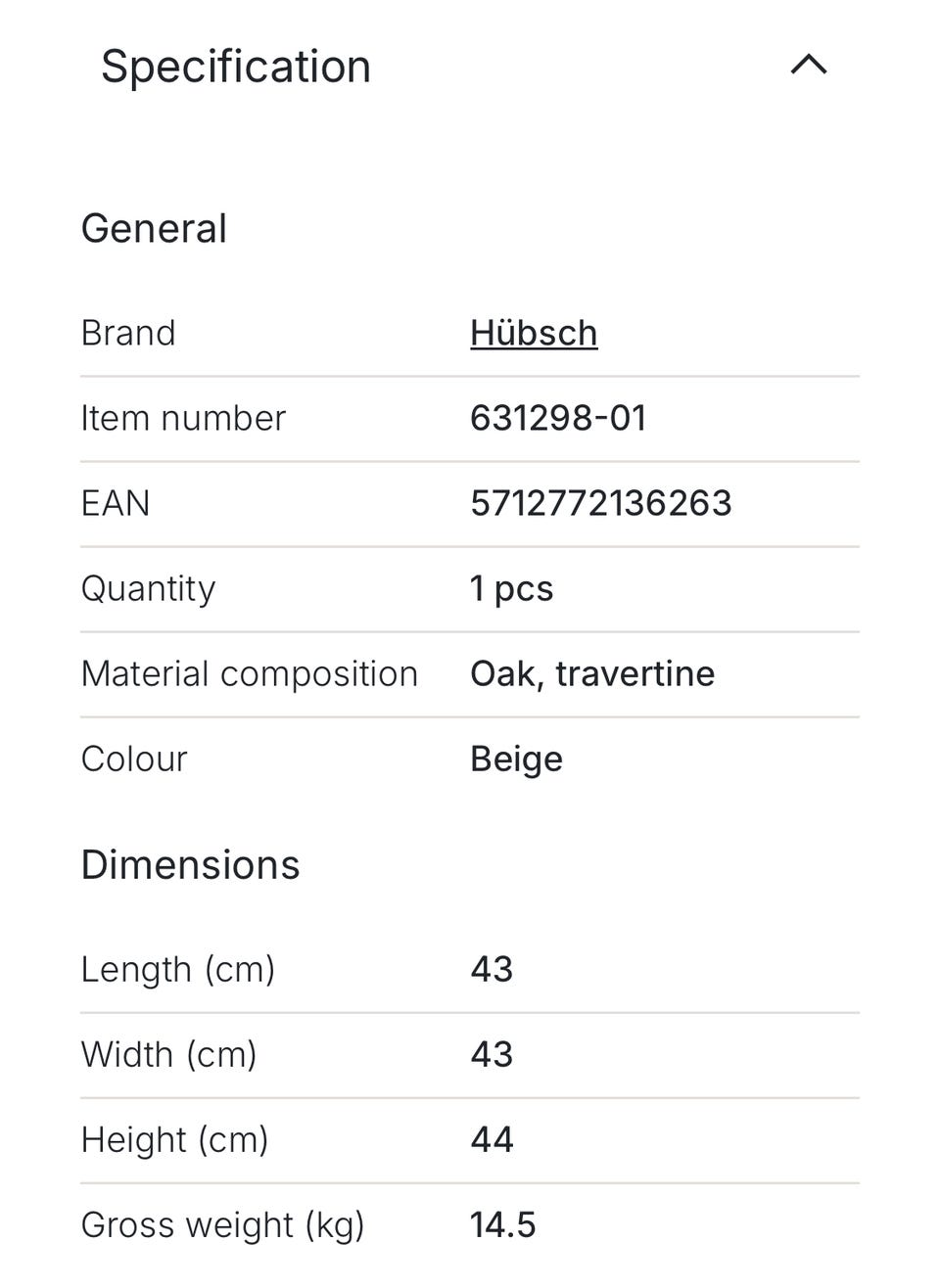Click the Material composition value Oak, travertine
The height and width of the screenshot is (1288, 940).
[592, 673]
